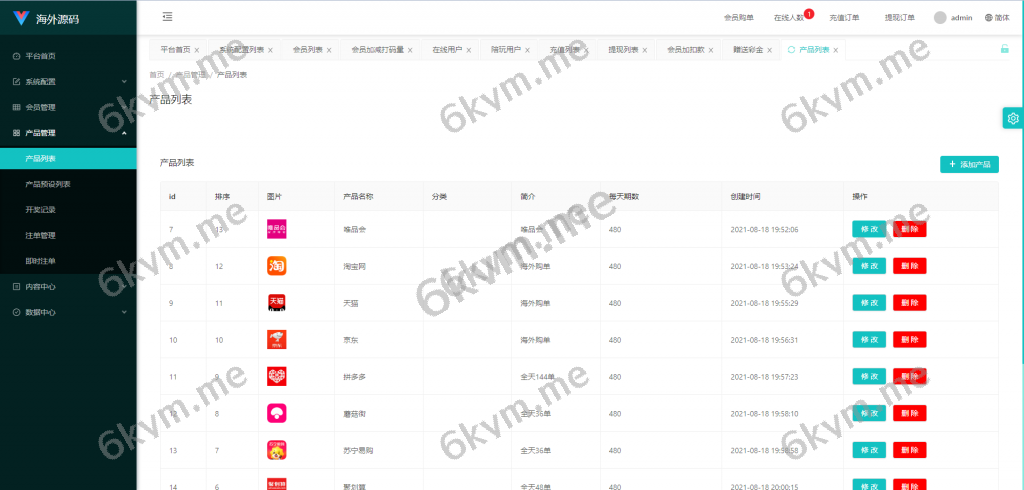The image size is (1024, 490).
Task: Click the 首页 breadcrumb link
Action: click(x=157, y=74)
